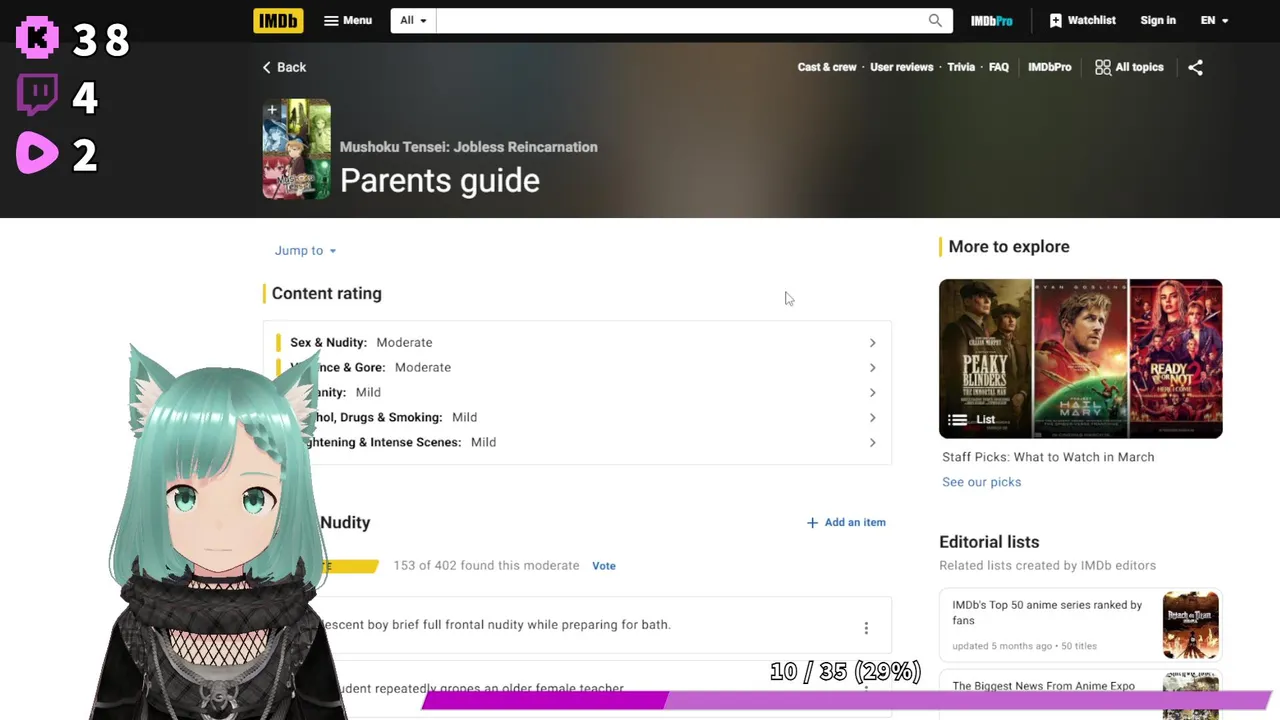Select the '153 of 402 found this moderate' text
This screenshot has height=720, width=1280.
486,566
